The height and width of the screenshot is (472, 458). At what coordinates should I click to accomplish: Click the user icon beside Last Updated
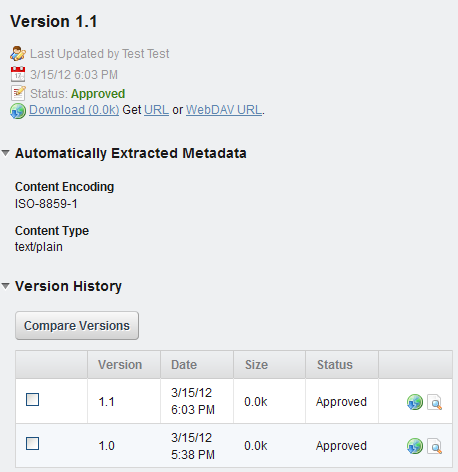click(x=18, y=54)
